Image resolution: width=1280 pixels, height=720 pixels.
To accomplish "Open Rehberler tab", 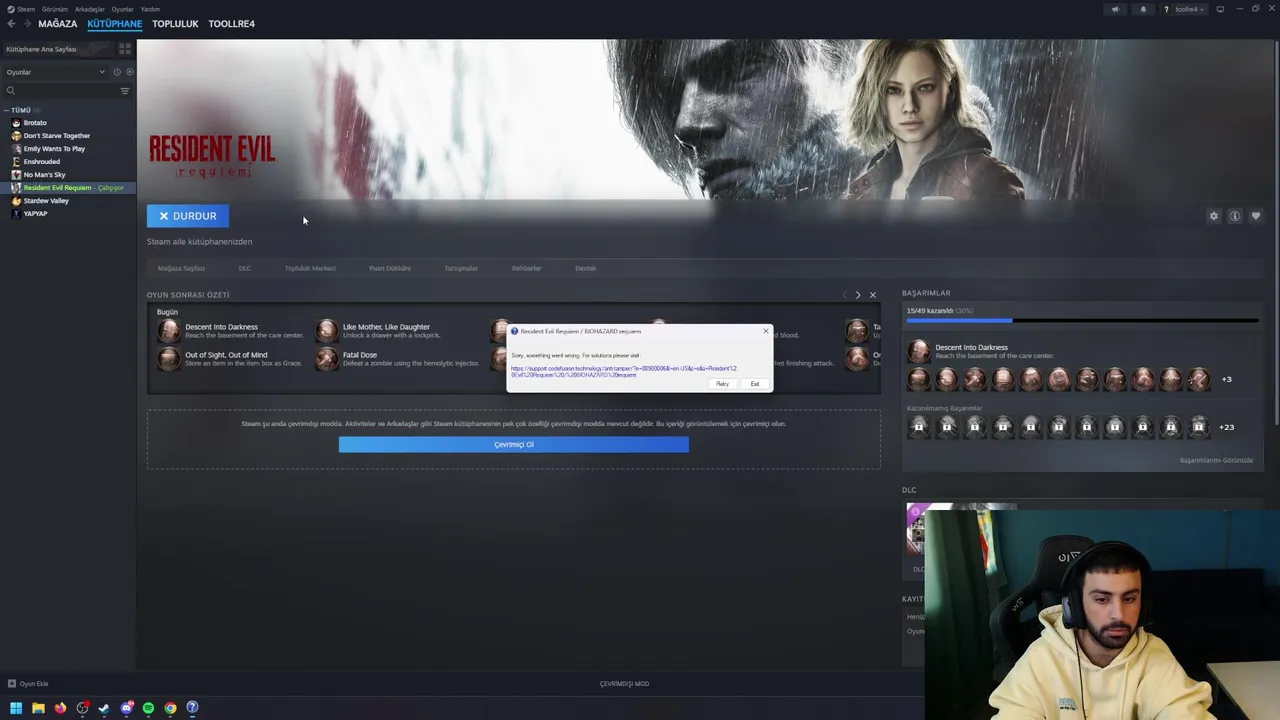I will click(x=527, y=268).
